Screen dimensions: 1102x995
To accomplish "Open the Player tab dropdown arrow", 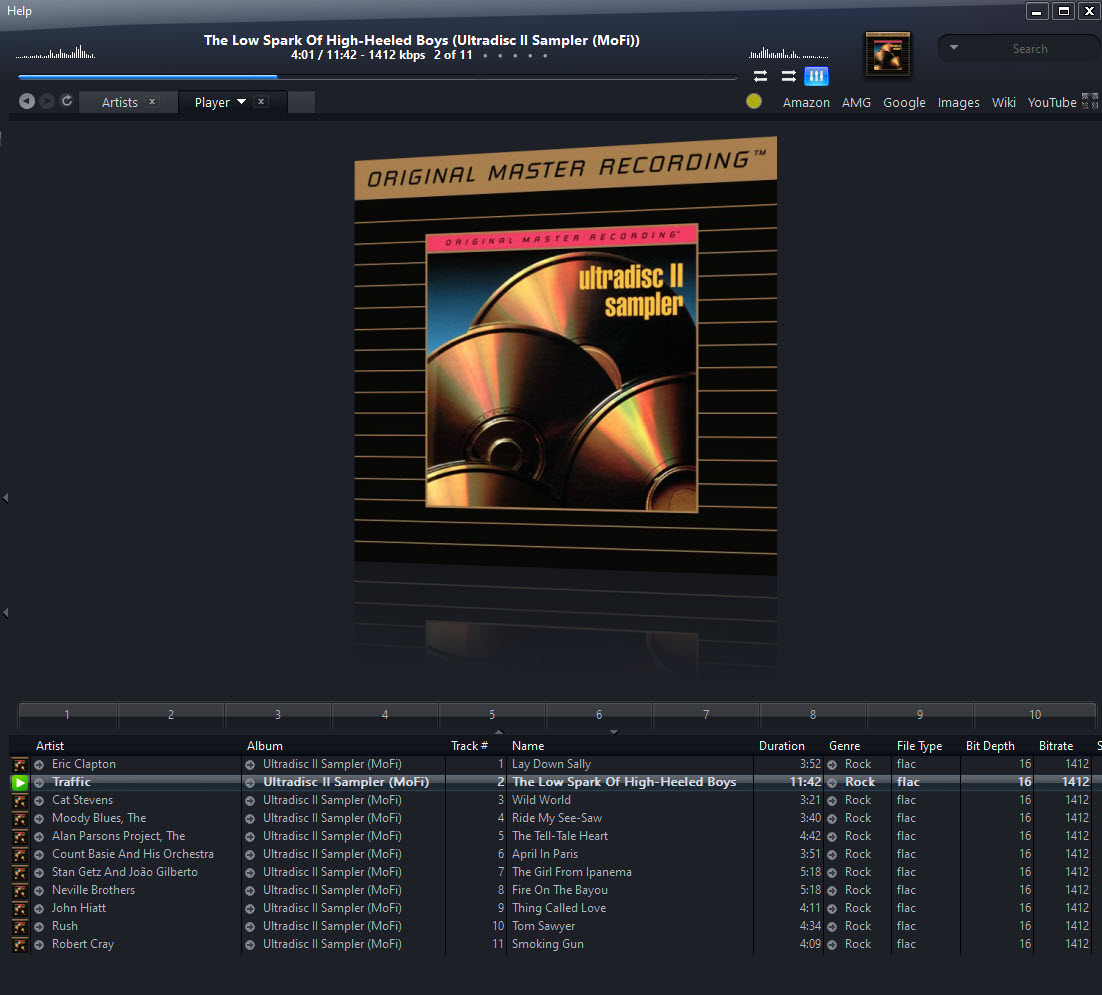I will click(242, 102).
